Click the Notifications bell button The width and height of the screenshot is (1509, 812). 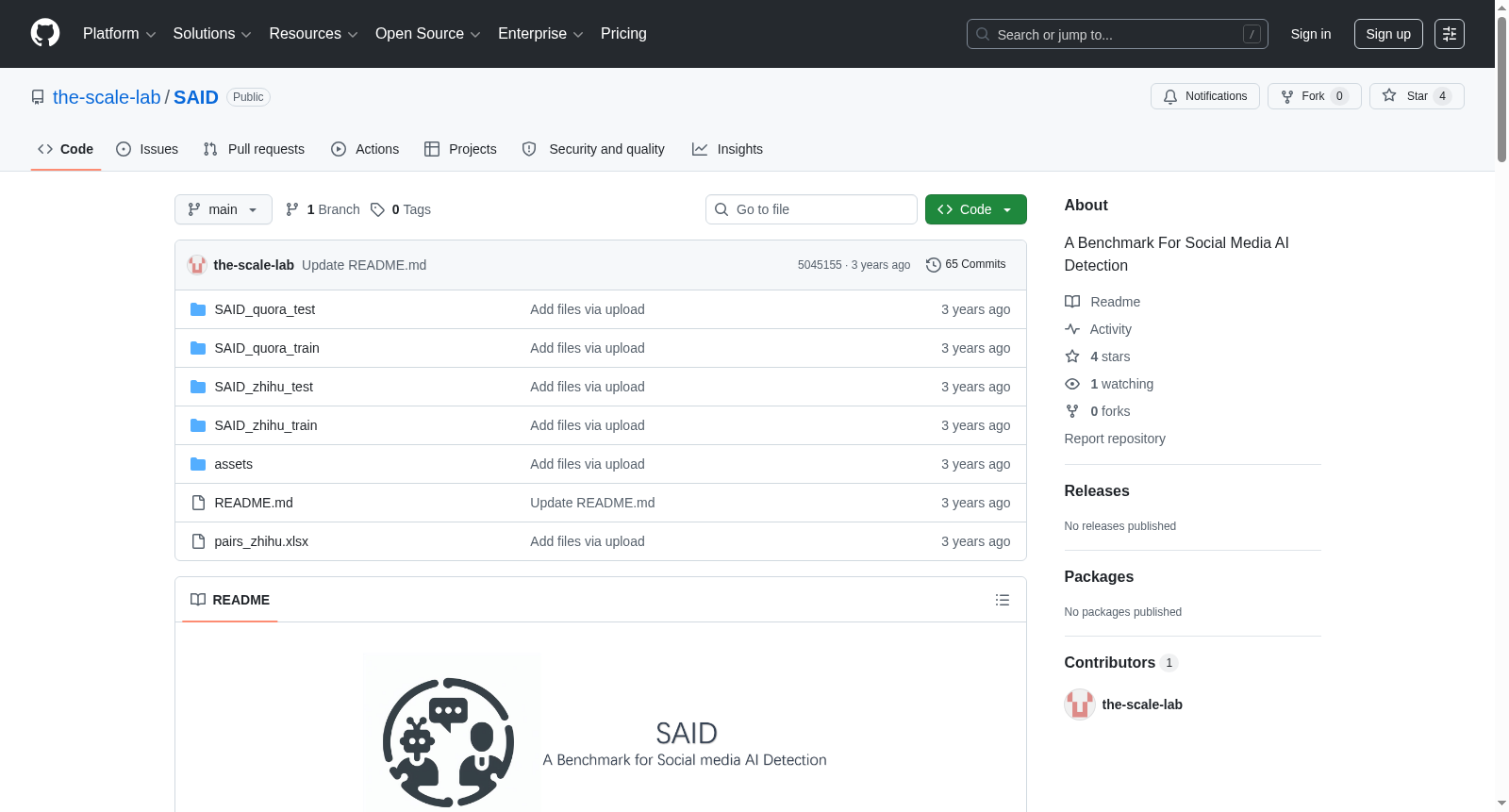coord(1204,96)
